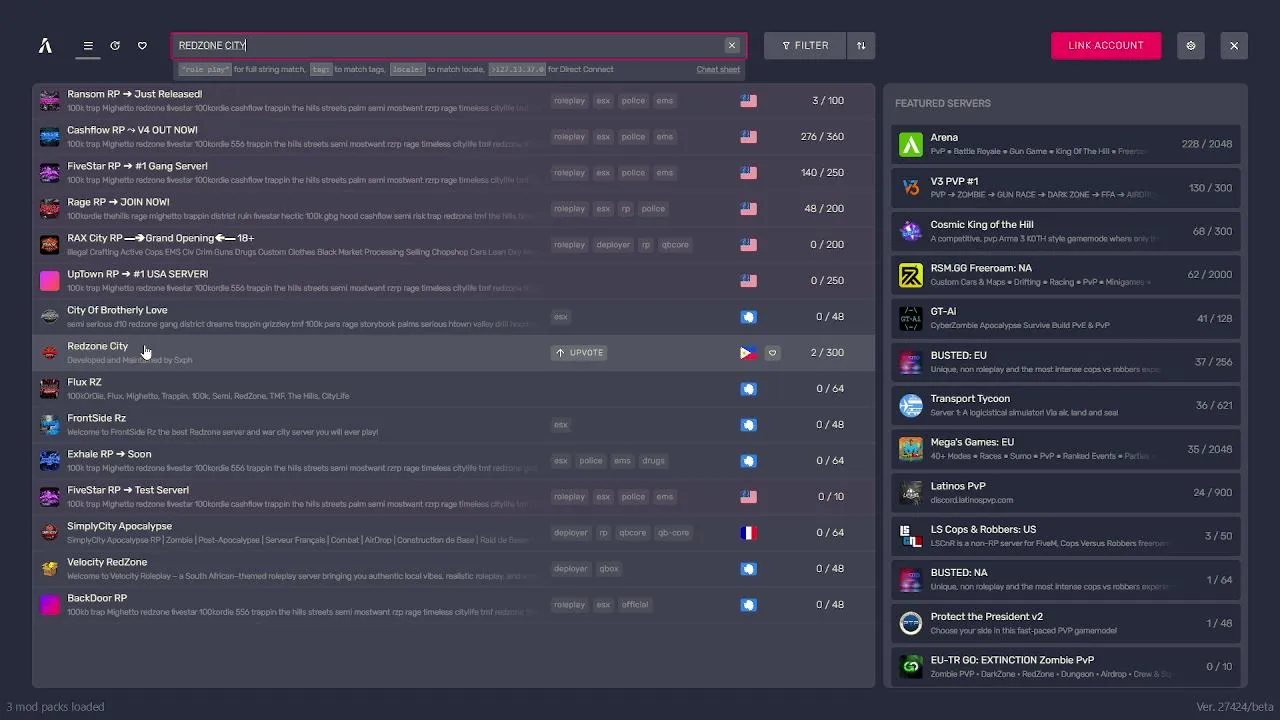Click the deployer tag on RAX City RP

613,245
